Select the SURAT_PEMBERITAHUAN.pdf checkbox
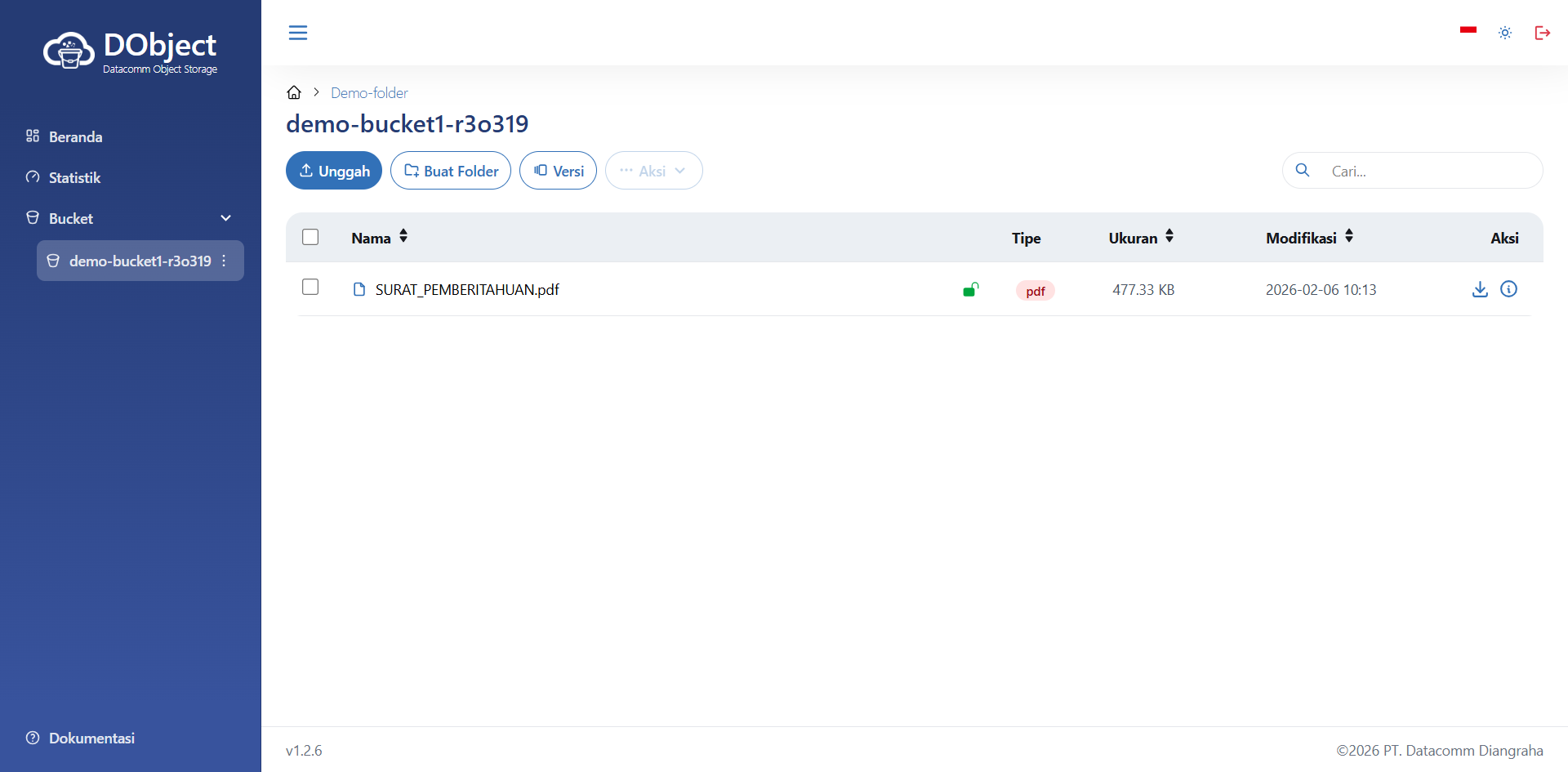 tap(310, 287)
